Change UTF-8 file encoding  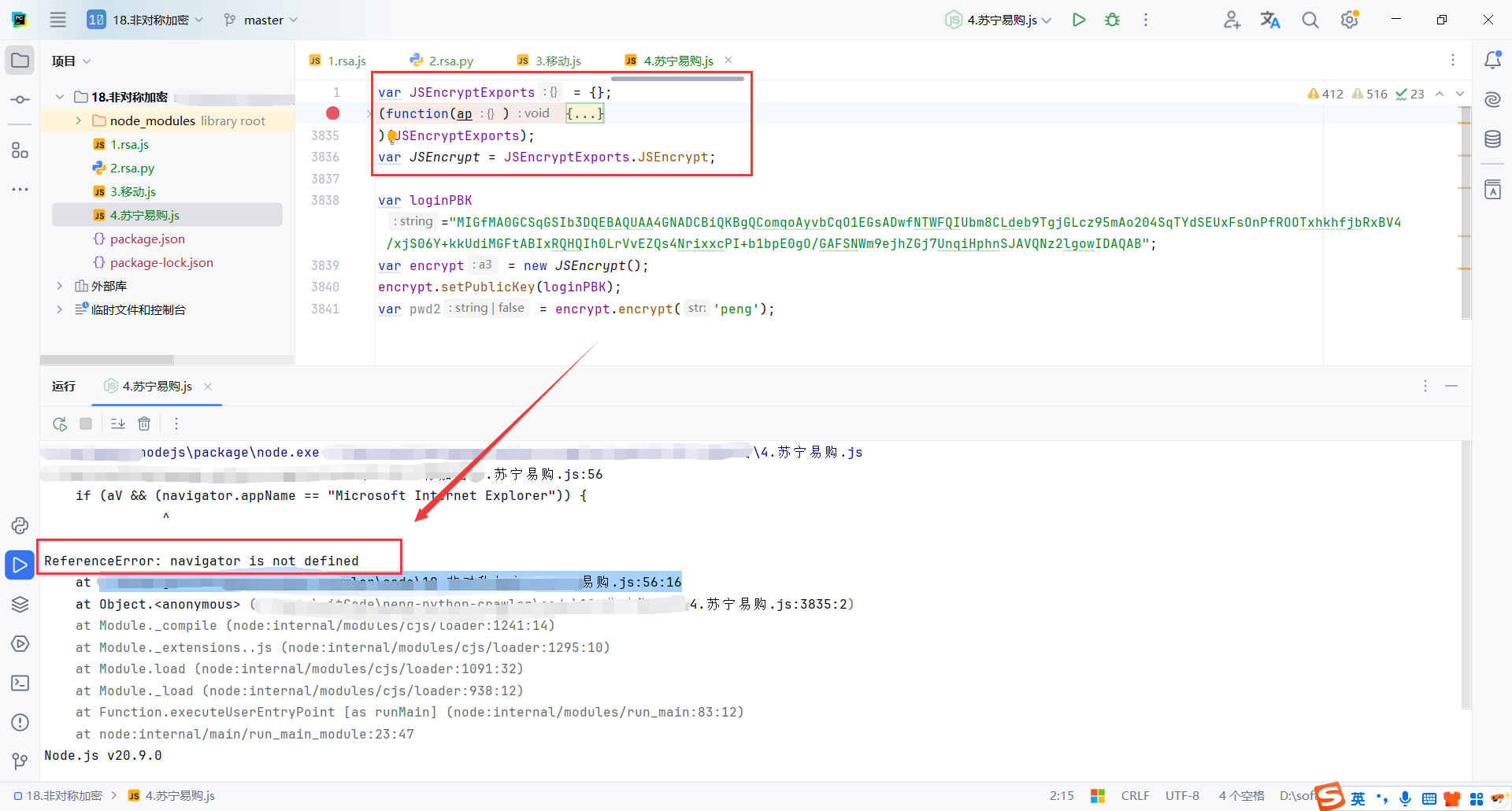pyautogui.click(x=1182, y=796)
